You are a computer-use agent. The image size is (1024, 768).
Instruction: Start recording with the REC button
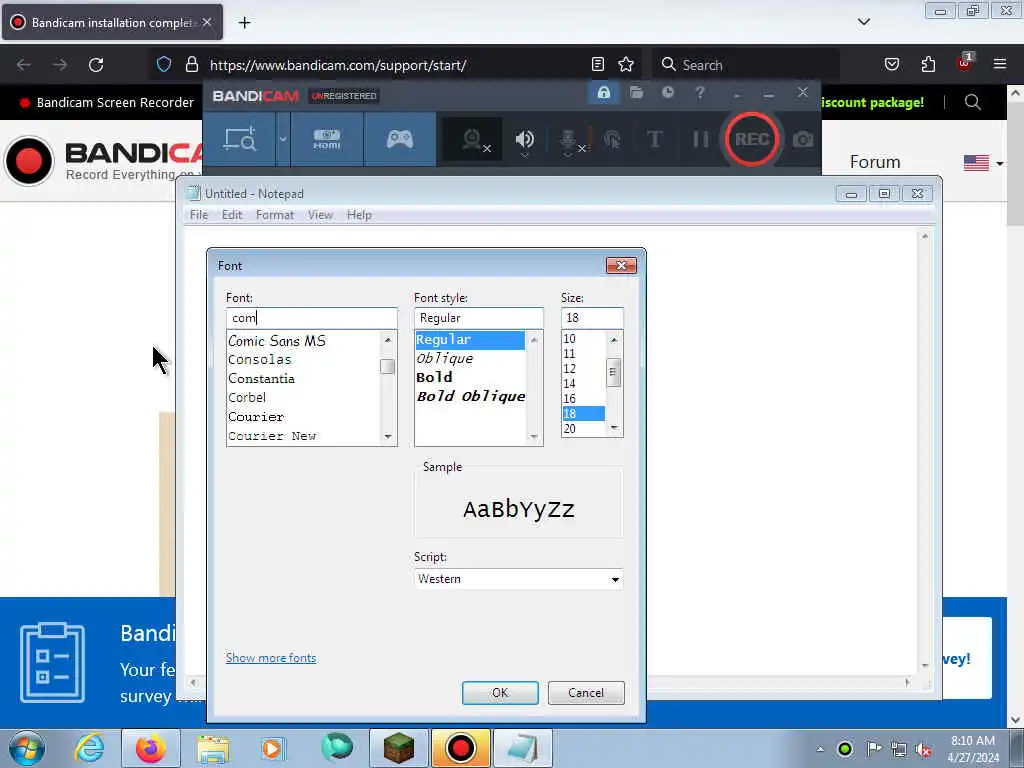[x=752, y=139]
